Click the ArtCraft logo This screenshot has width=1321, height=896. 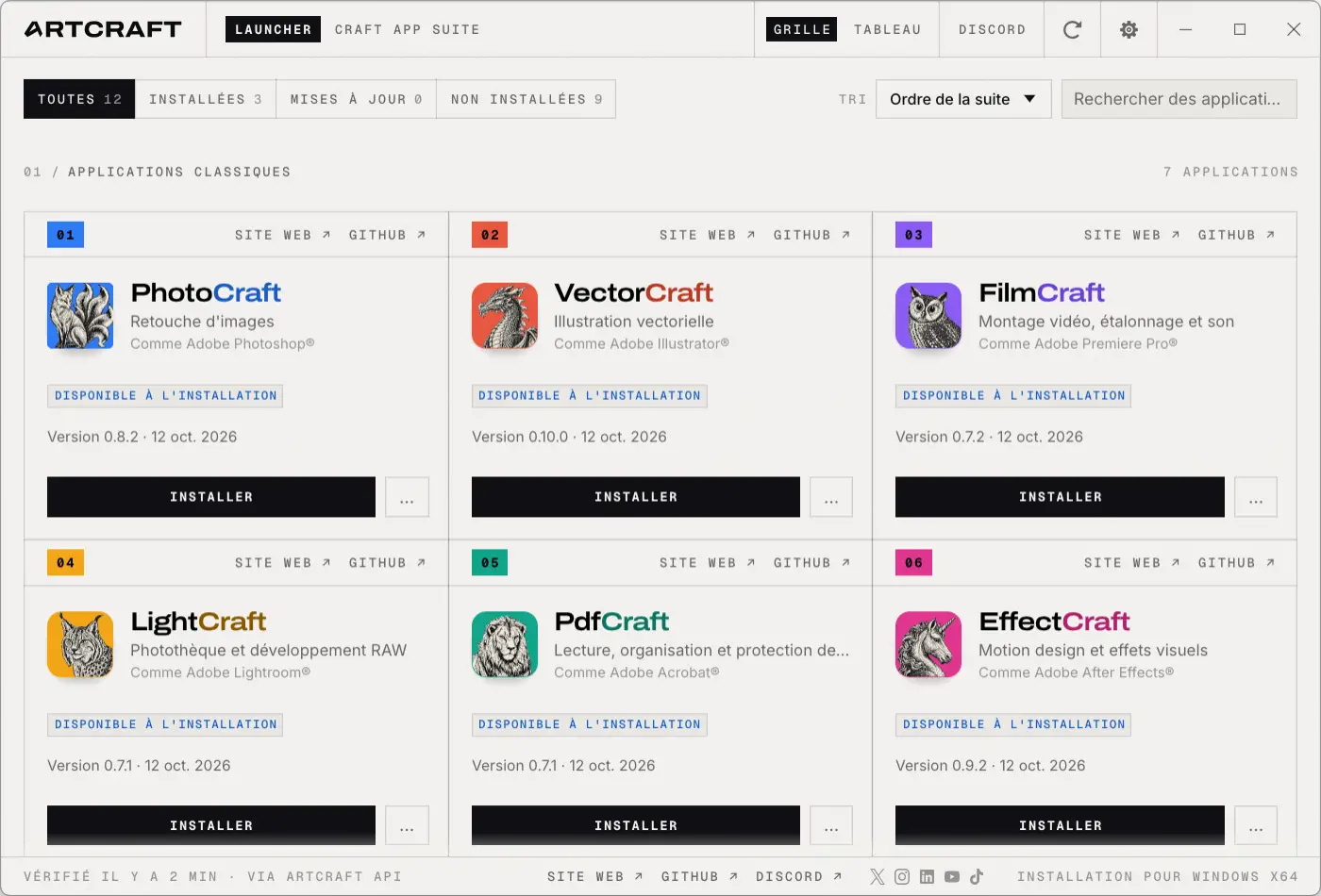103,29
